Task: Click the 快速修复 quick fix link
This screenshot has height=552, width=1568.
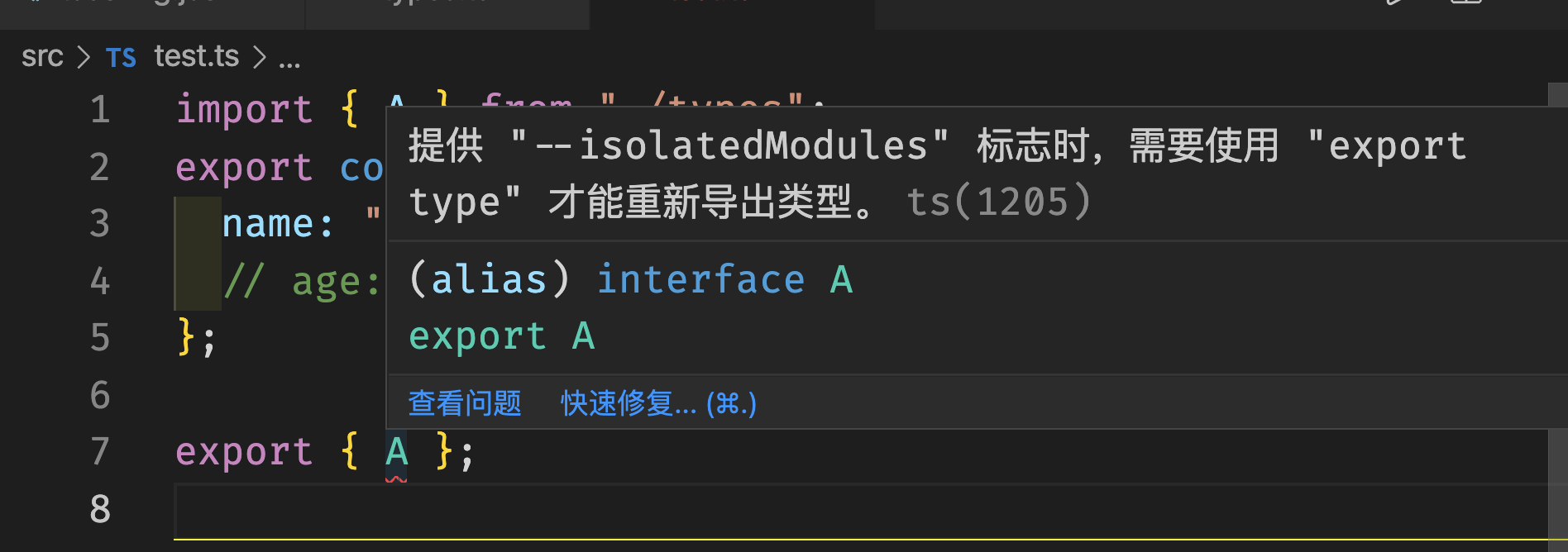Action: (x=658, y=403)
